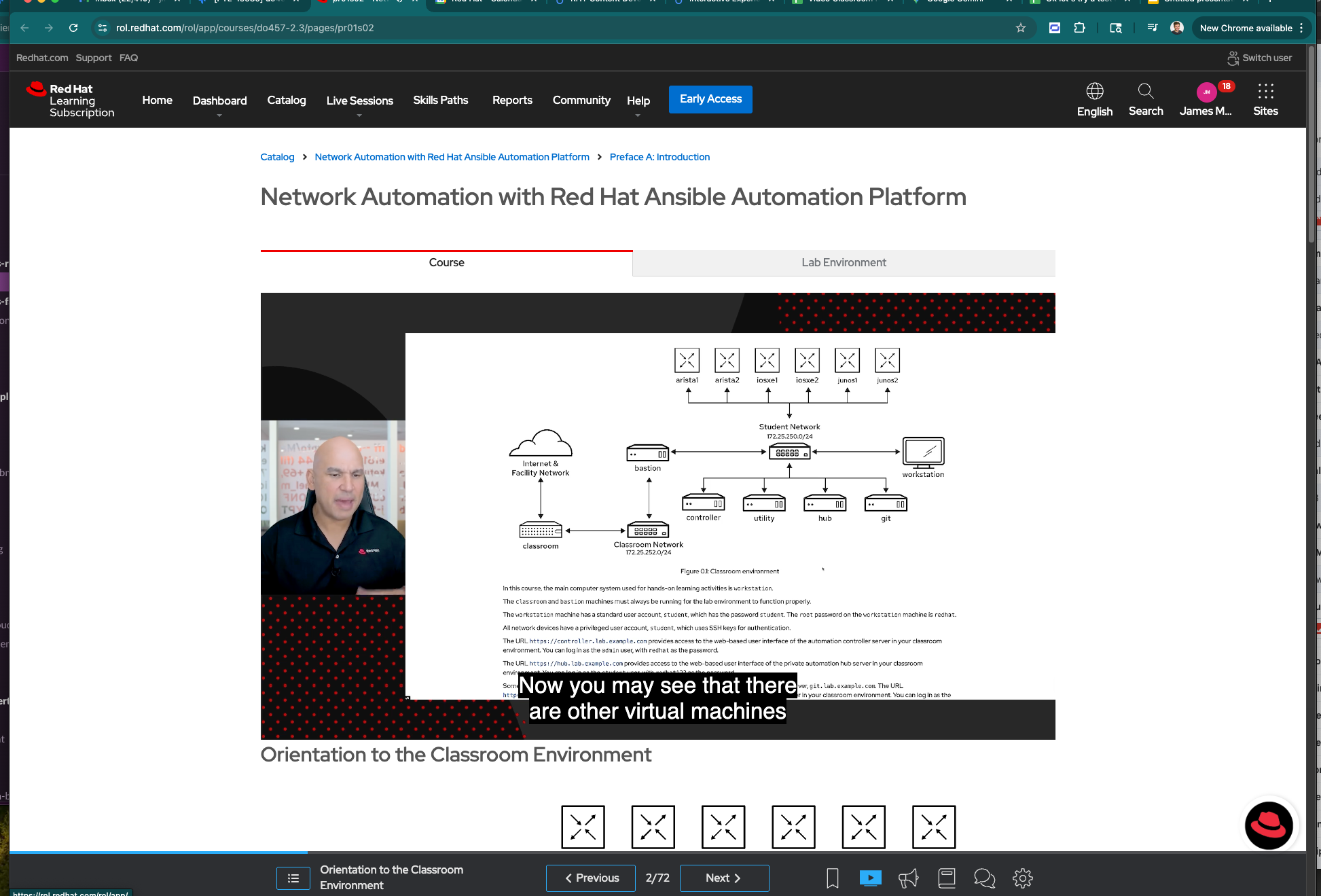
Task: Select the Course tab
Action: click(446, 263)
